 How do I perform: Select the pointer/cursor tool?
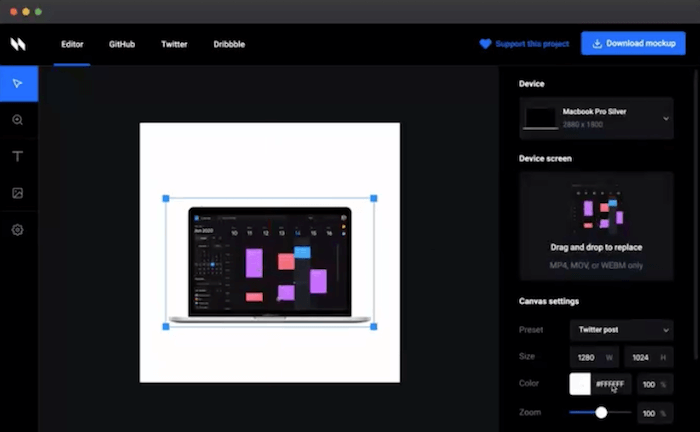coord(18,83)
